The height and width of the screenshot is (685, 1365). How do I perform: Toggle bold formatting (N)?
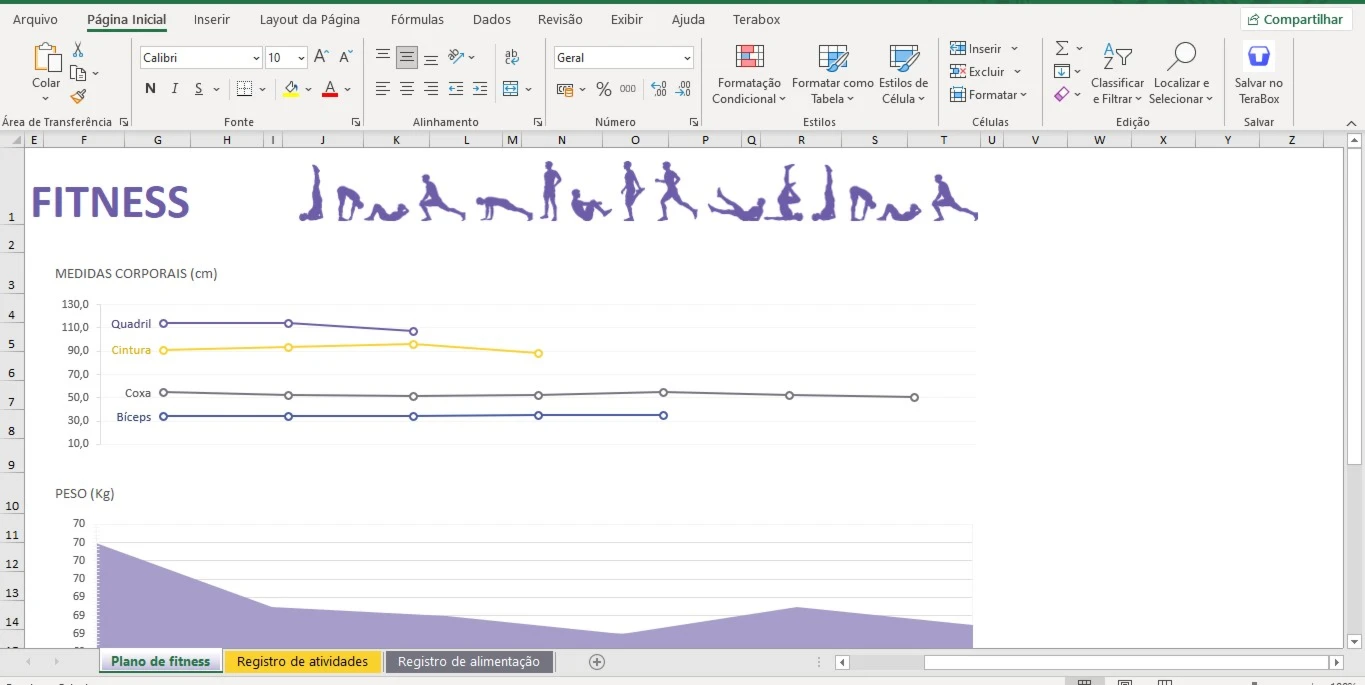(150, 89)
